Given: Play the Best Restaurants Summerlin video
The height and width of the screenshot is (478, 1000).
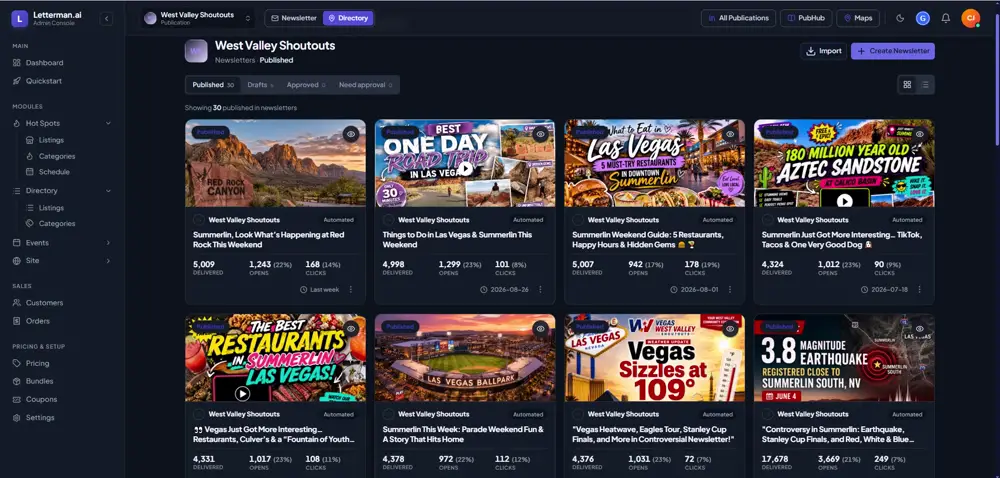Looking at the screenshot, I should (x=242, y=393).
